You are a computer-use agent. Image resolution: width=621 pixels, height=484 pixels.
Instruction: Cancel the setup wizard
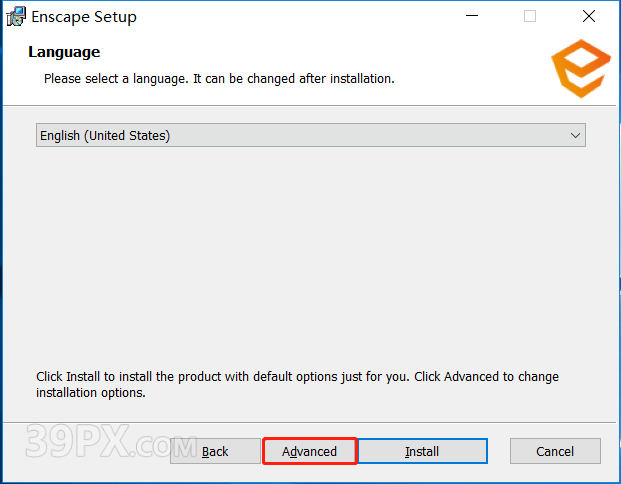point(555,451)
